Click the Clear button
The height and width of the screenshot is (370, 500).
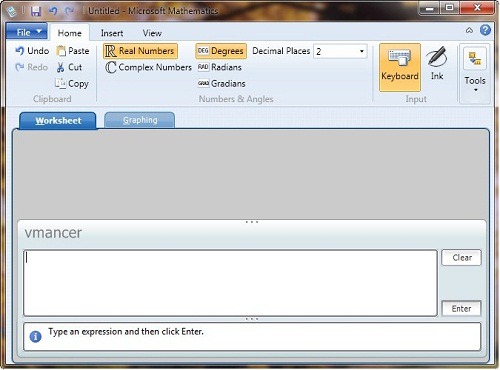(x=462, y=258)
